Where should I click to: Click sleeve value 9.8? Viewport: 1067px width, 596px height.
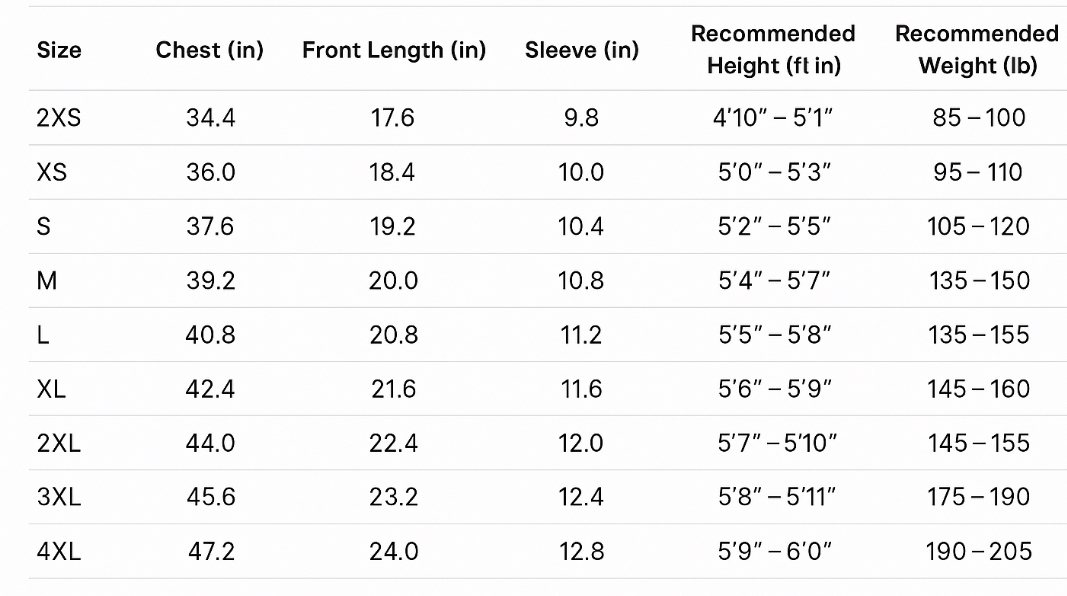coord(581,118)
